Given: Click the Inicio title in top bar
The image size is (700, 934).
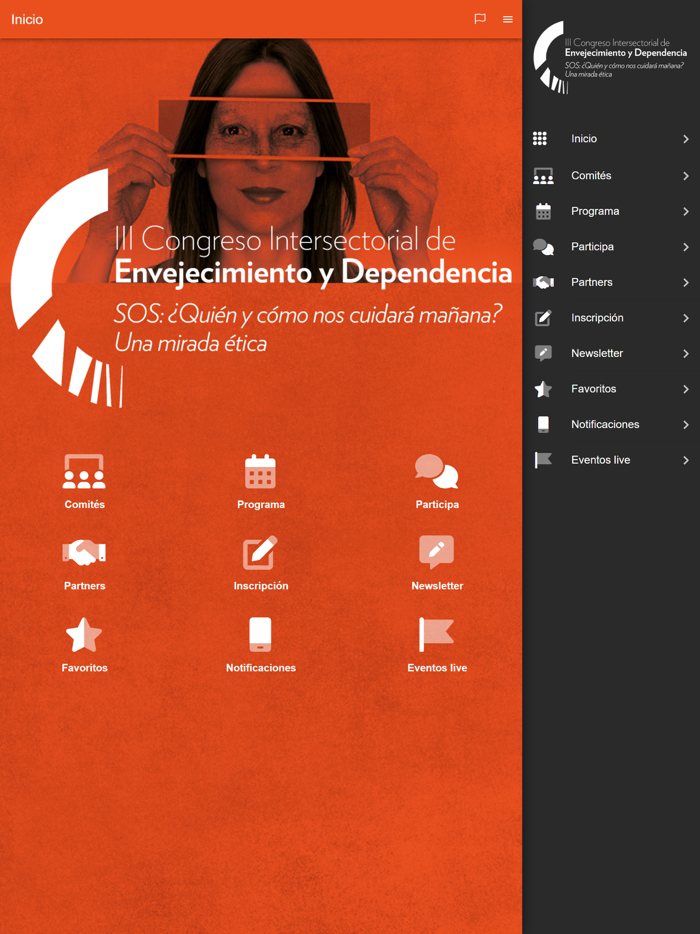Looking at the screenshot, I should pyautogui.click(x=27, y=20).
